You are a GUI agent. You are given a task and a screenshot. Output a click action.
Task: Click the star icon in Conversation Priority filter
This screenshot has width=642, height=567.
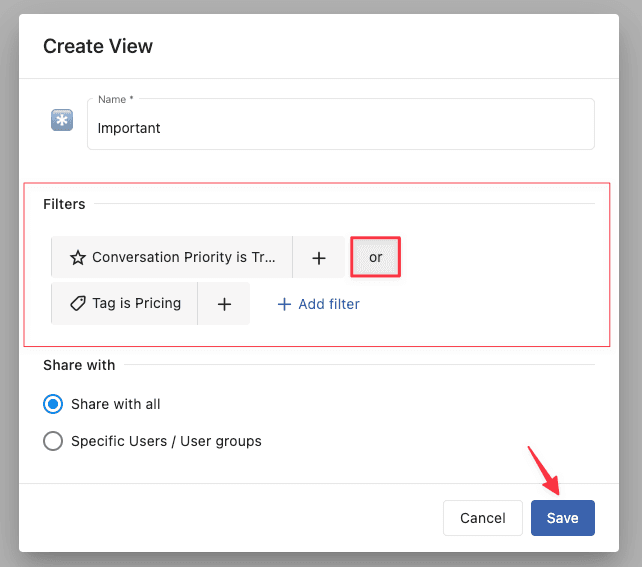(77, 258)
